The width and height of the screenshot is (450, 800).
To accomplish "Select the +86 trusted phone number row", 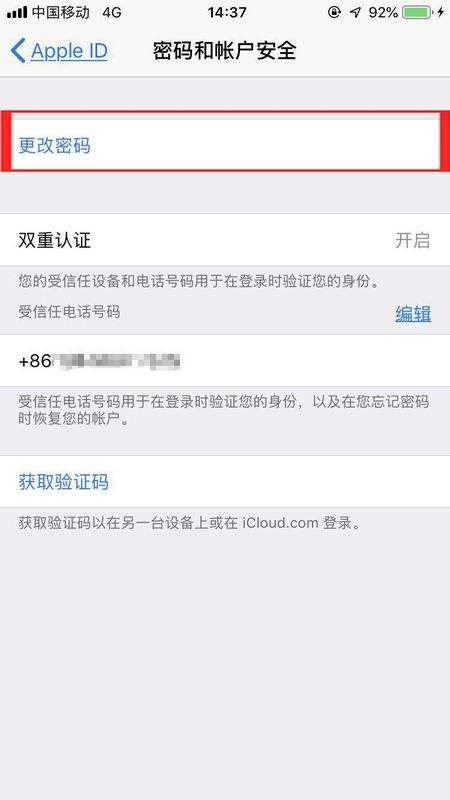I will pos(225,361).
